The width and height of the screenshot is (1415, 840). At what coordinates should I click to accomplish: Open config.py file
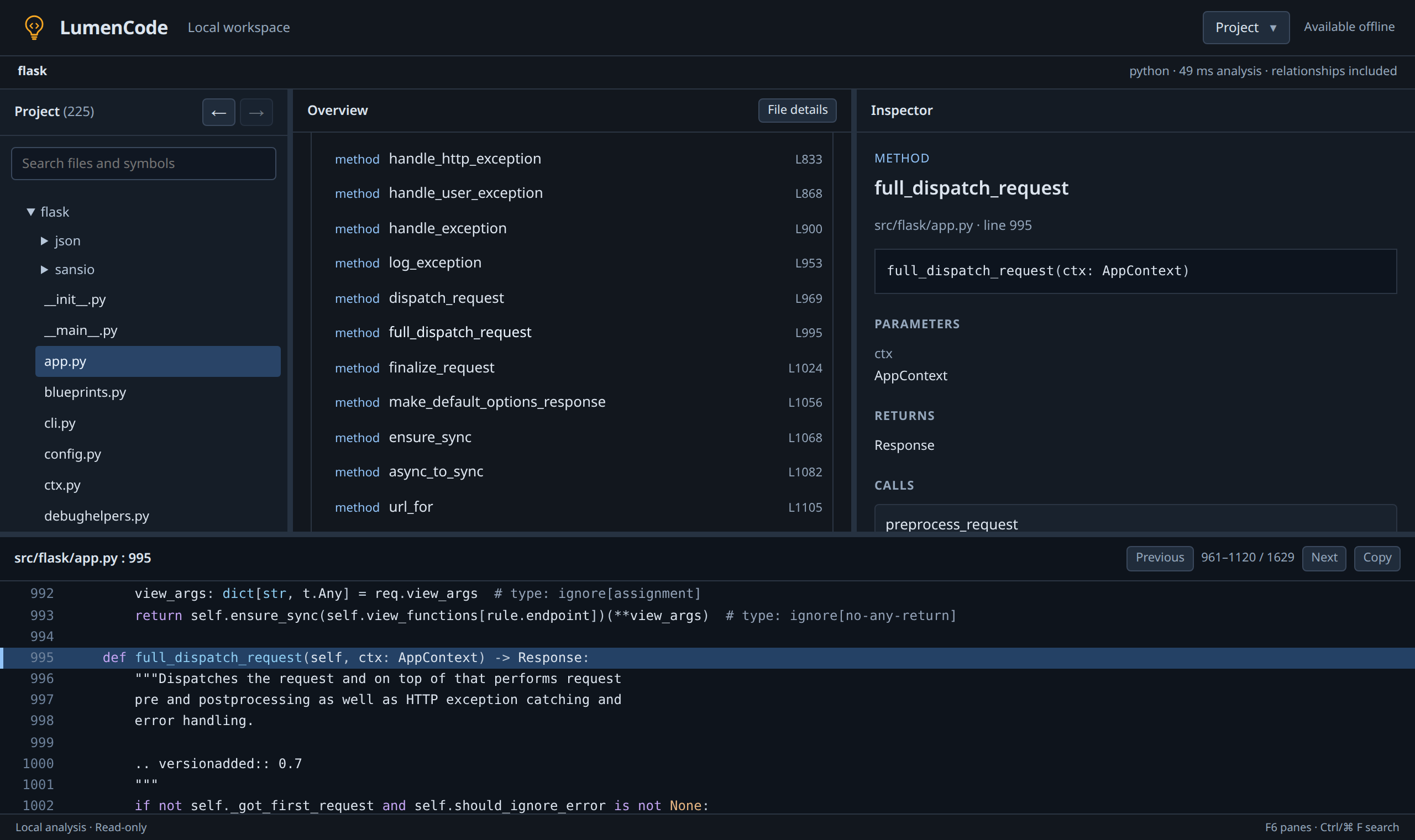pyautogui.click(x=158, y=454)
